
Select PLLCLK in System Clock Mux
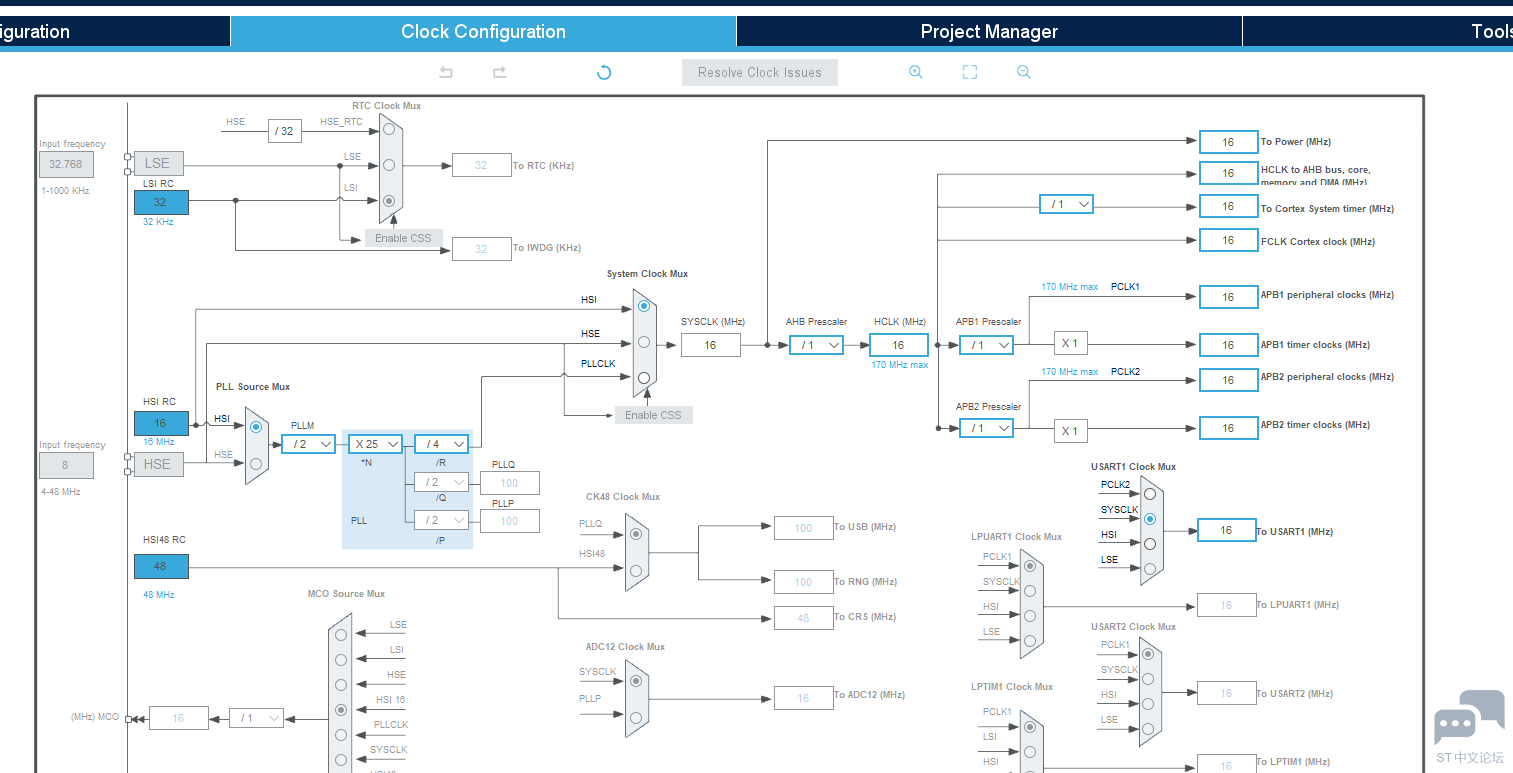644,378
